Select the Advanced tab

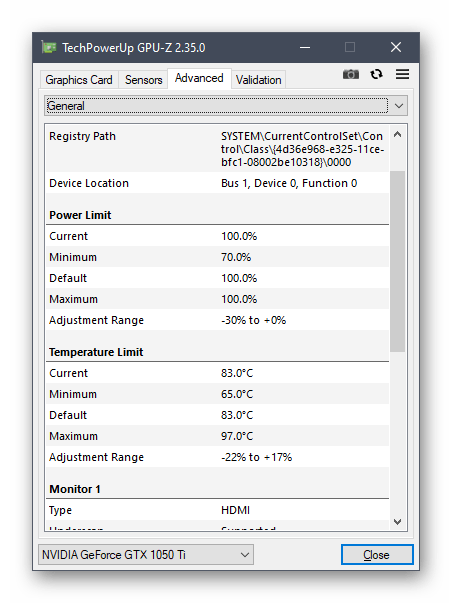click(199, 78)
